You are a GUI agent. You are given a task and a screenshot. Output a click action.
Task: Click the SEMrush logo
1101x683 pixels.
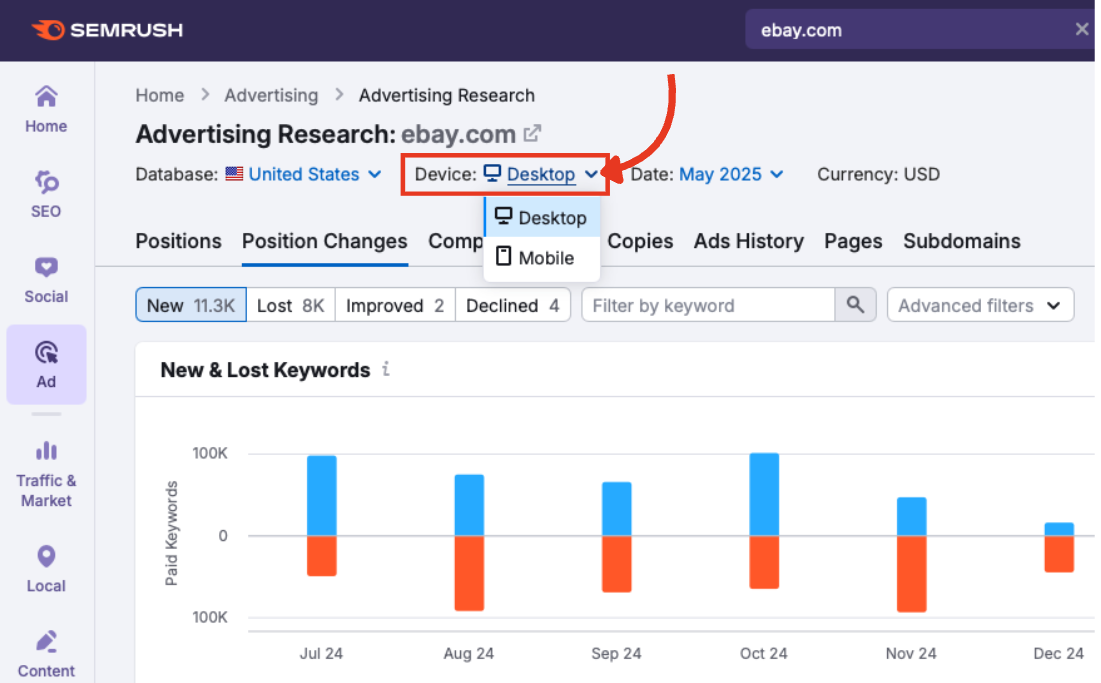[107, 30]
